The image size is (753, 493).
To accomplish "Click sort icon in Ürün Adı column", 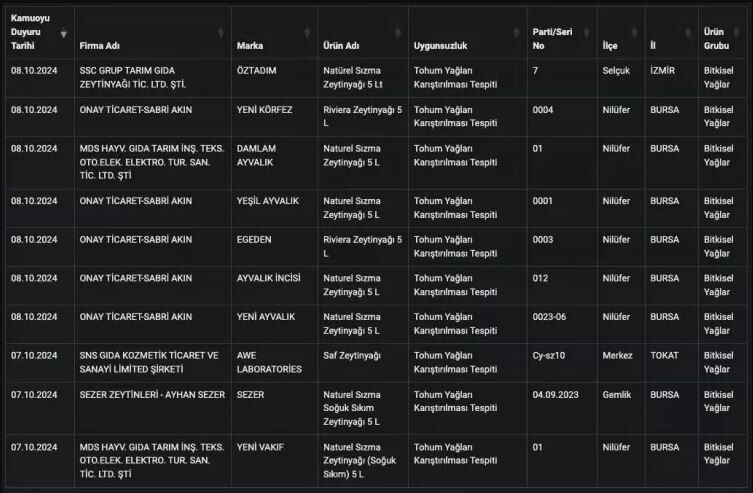I will coord(397,33).
